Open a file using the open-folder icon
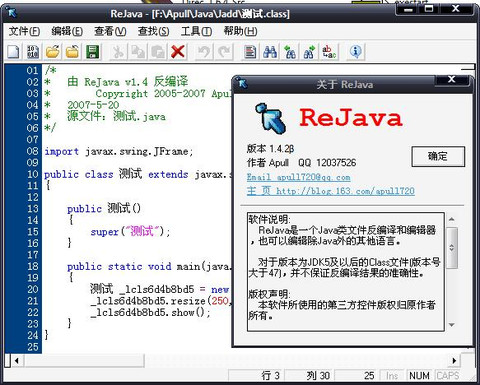 tap(53, 52)
